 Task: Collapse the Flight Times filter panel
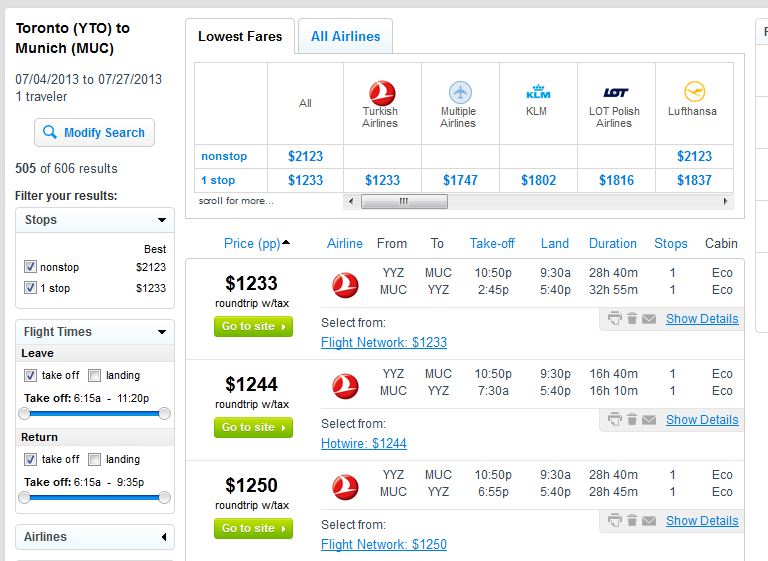(162, 332)
